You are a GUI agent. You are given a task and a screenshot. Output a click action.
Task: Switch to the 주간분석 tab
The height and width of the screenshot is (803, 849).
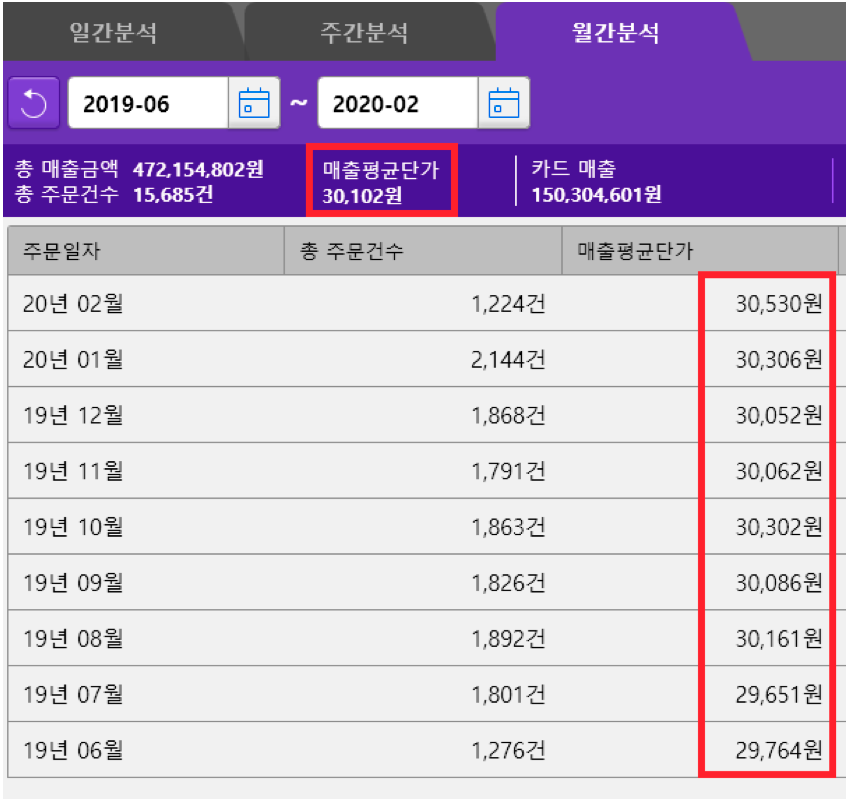[x=364, y=32]
